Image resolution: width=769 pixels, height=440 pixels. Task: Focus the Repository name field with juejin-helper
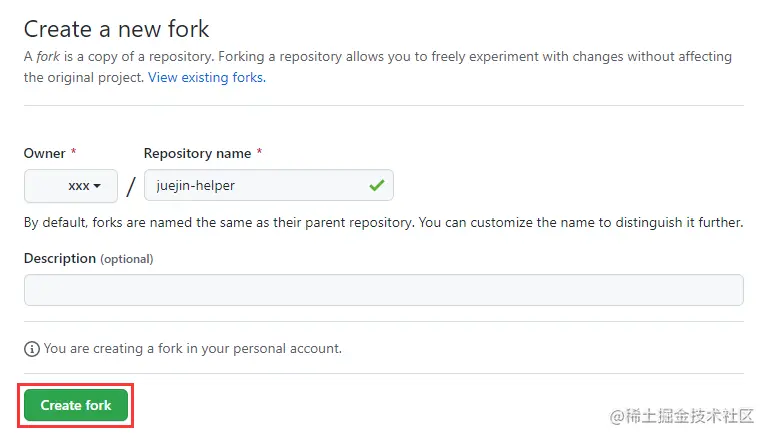(255, 185)
